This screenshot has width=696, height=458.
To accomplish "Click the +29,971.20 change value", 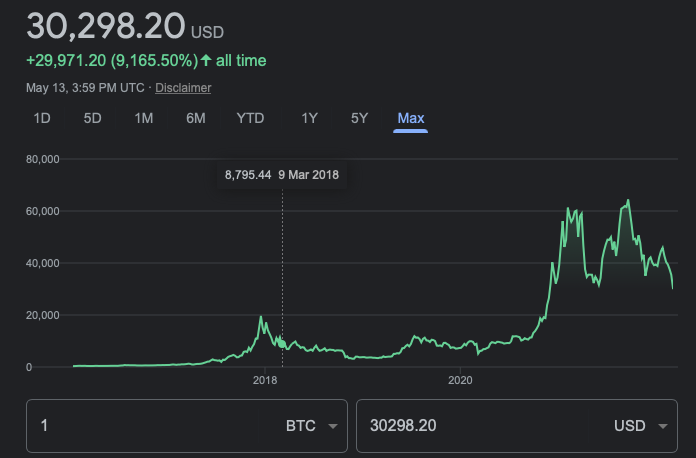I will 66,60.
